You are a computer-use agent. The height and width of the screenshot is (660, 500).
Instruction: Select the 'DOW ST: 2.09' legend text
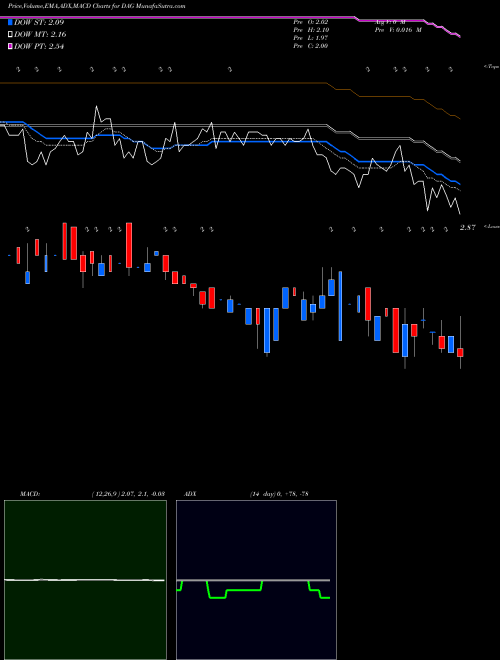[39, 22]
